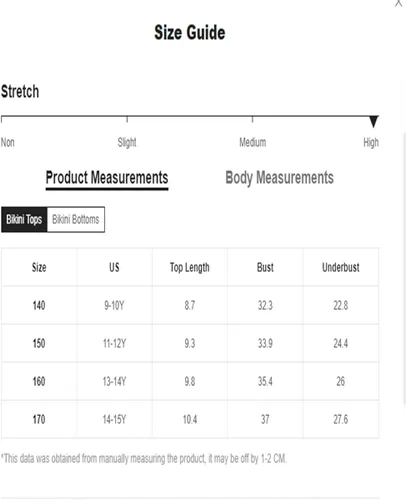Click the 14-15Y US size cell

(x=114, y=419)
